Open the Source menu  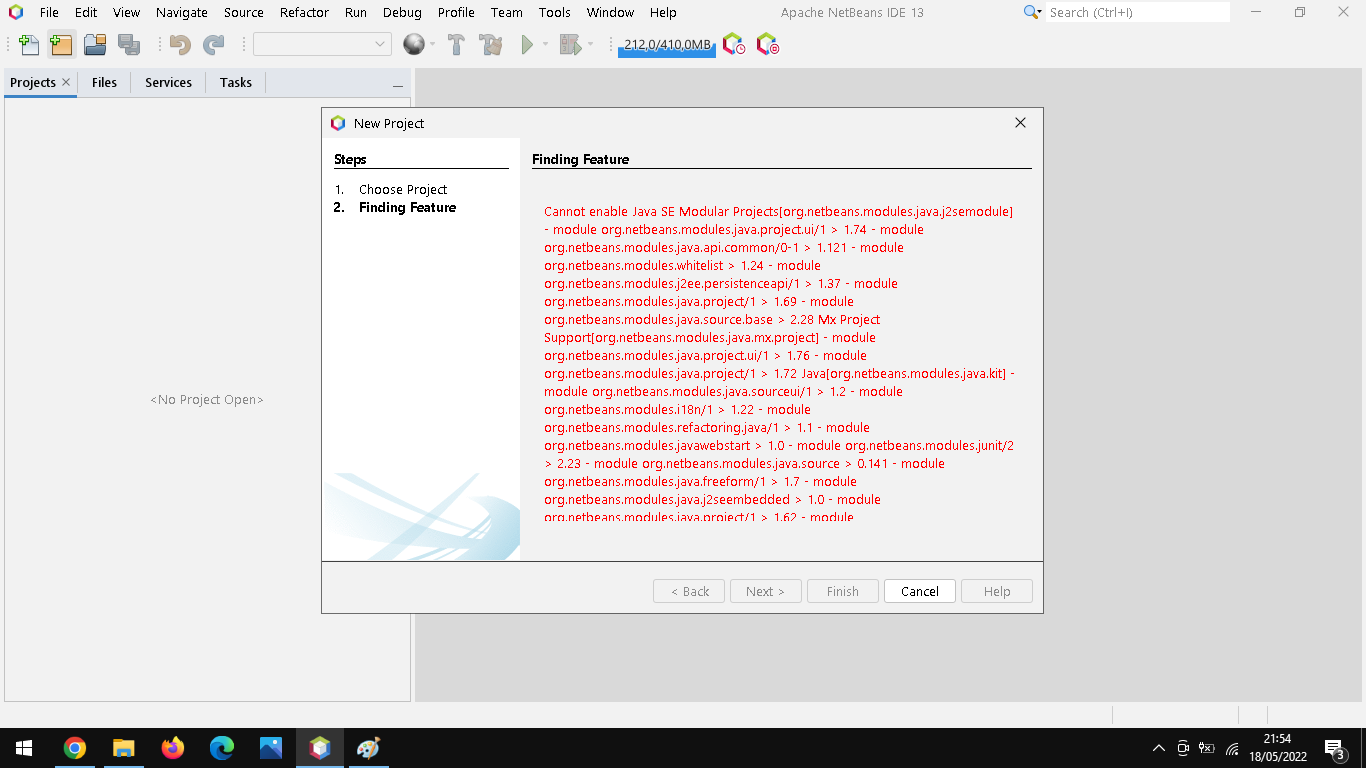[244, 13]
